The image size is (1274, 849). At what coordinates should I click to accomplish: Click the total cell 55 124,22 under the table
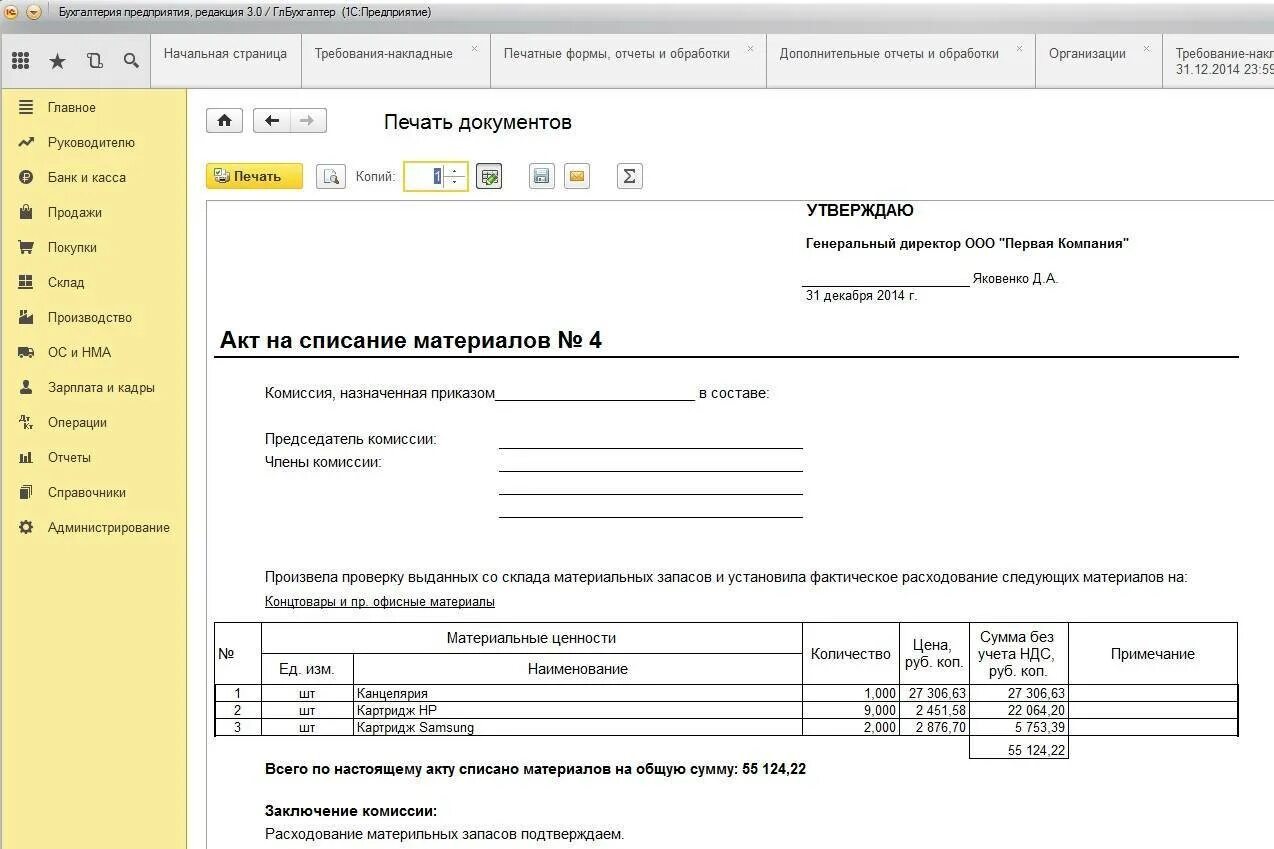(x=1019, y=749)
